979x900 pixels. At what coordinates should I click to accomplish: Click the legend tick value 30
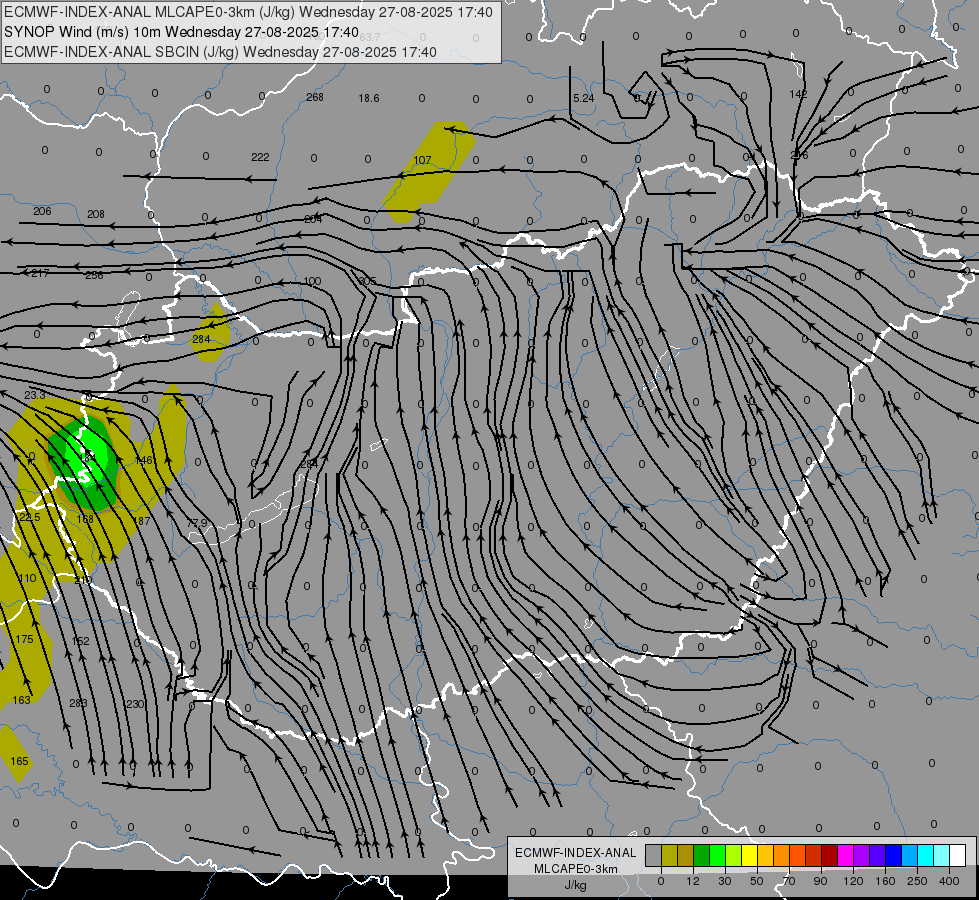(x=725, y=881)
